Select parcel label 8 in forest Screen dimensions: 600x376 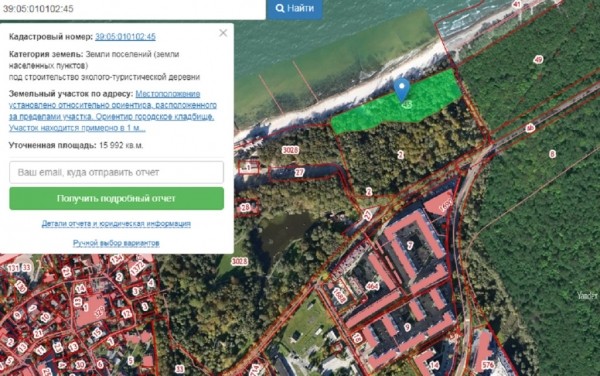coord(552,154)
